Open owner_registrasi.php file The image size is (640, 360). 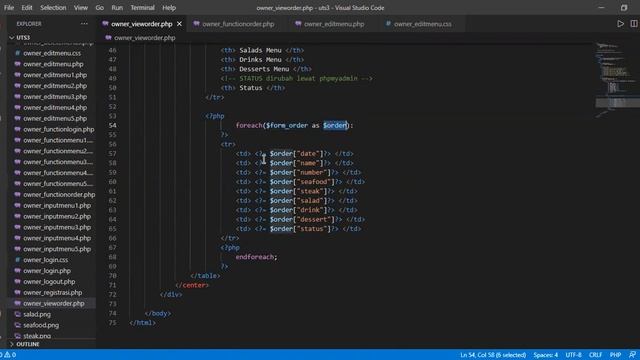(x=53, y=293)
